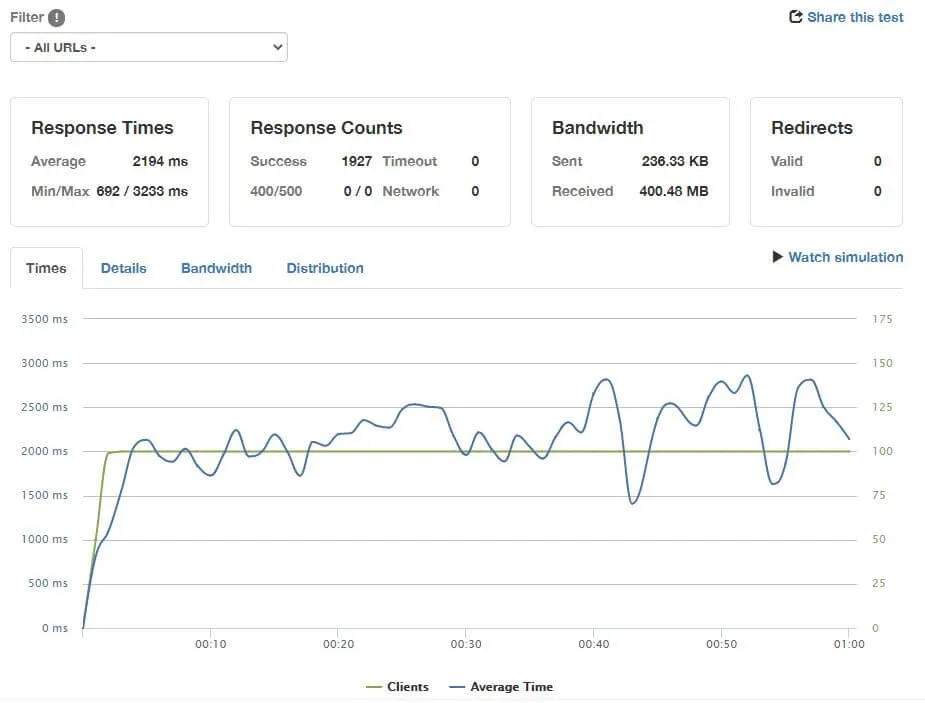Click the Timeout label in Response Counts
This screenshot has width=925, height=703.
[409, 161]
